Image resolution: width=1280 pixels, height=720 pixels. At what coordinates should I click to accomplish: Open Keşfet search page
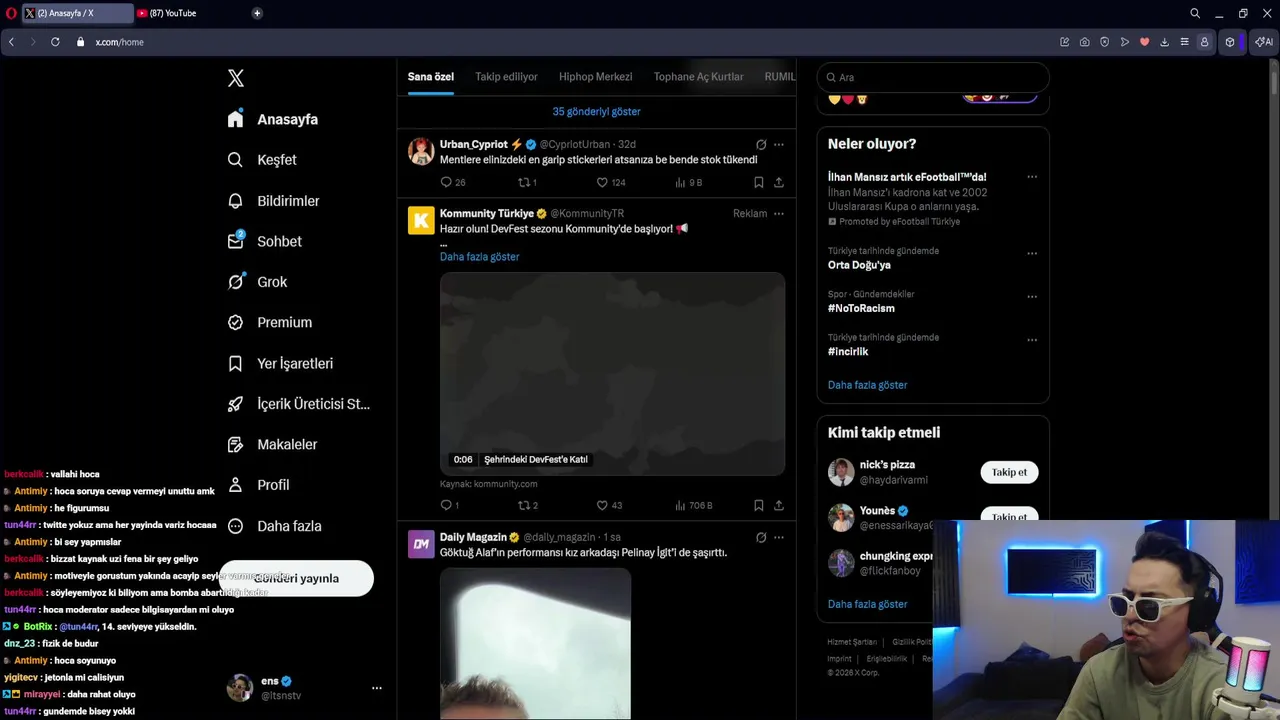pyautogui.click(x=262, y=160)
